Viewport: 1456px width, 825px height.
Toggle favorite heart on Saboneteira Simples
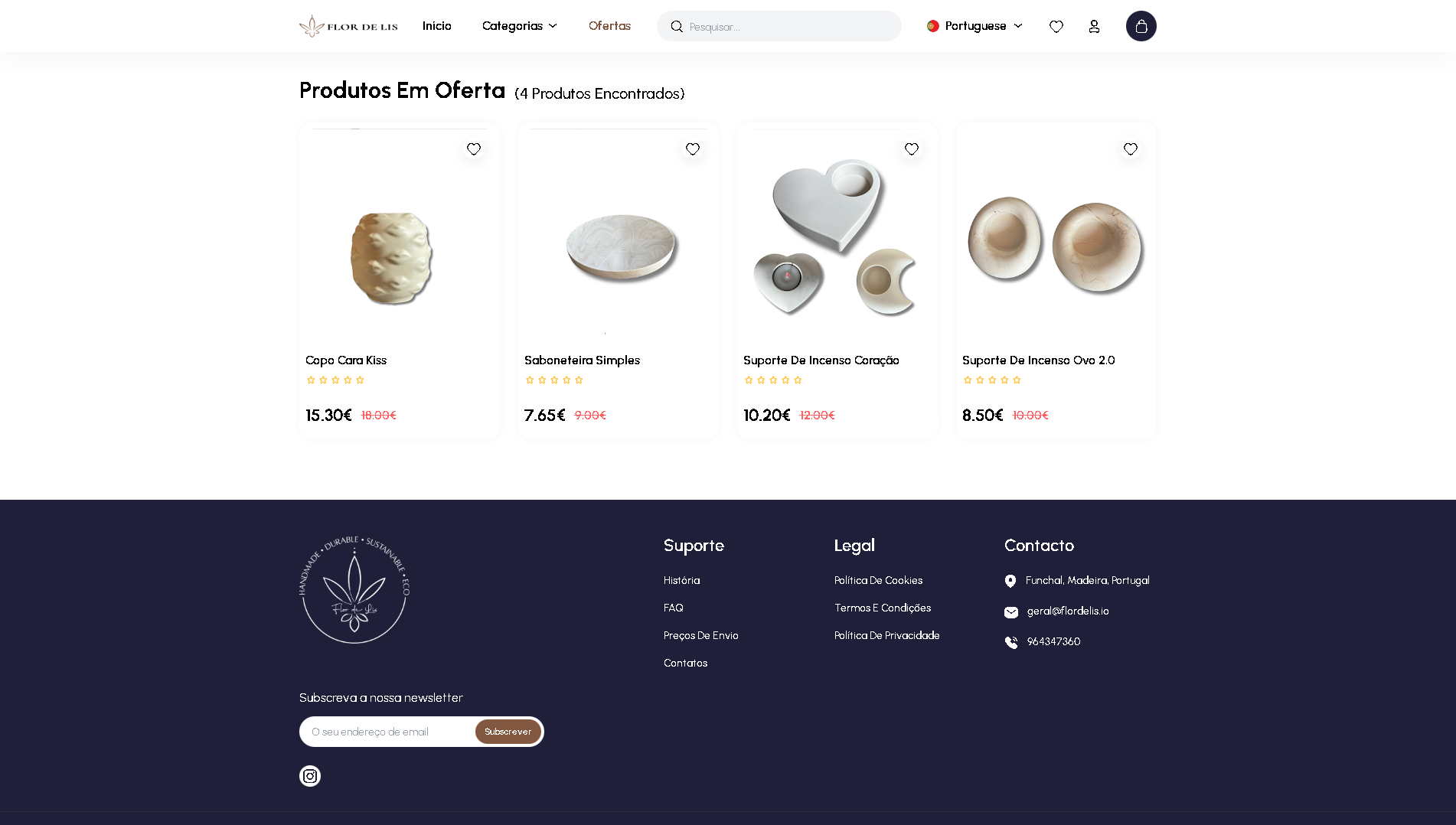[692, 148]
